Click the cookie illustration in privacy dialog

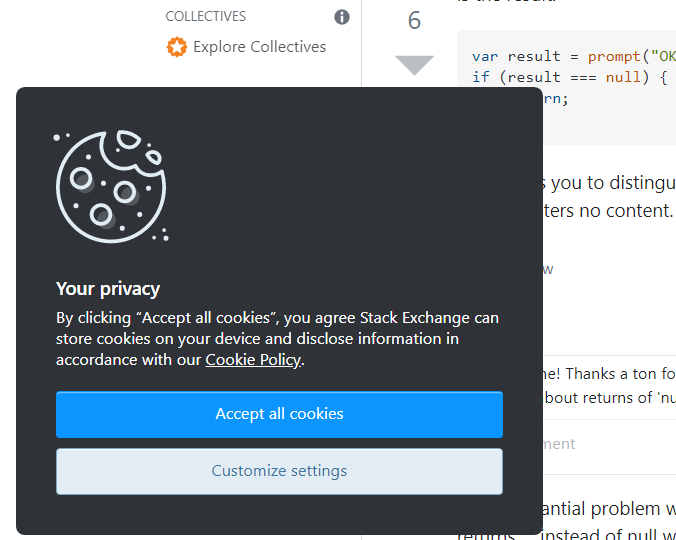(111, 186)
